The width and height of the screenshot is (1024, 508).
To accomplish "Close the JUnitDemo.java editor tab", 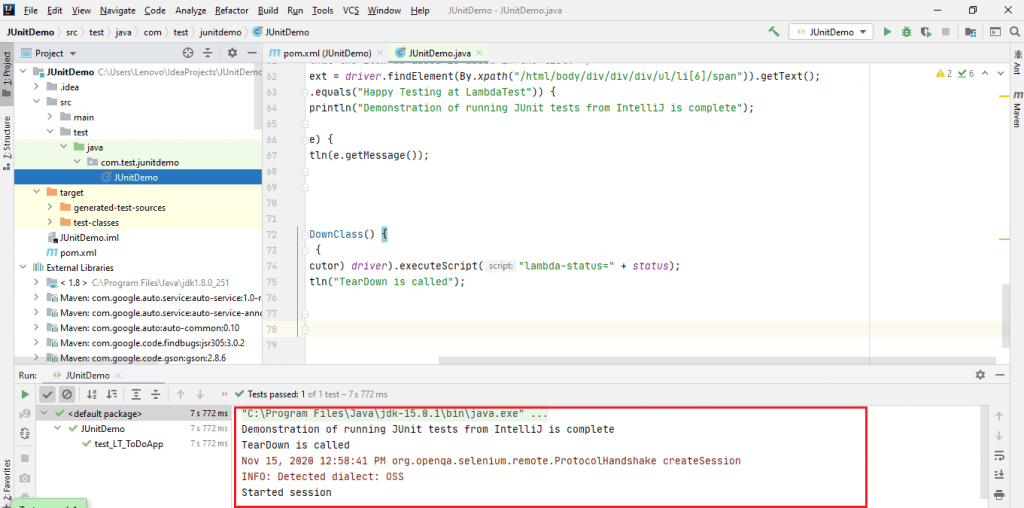I will click(479, 53).
